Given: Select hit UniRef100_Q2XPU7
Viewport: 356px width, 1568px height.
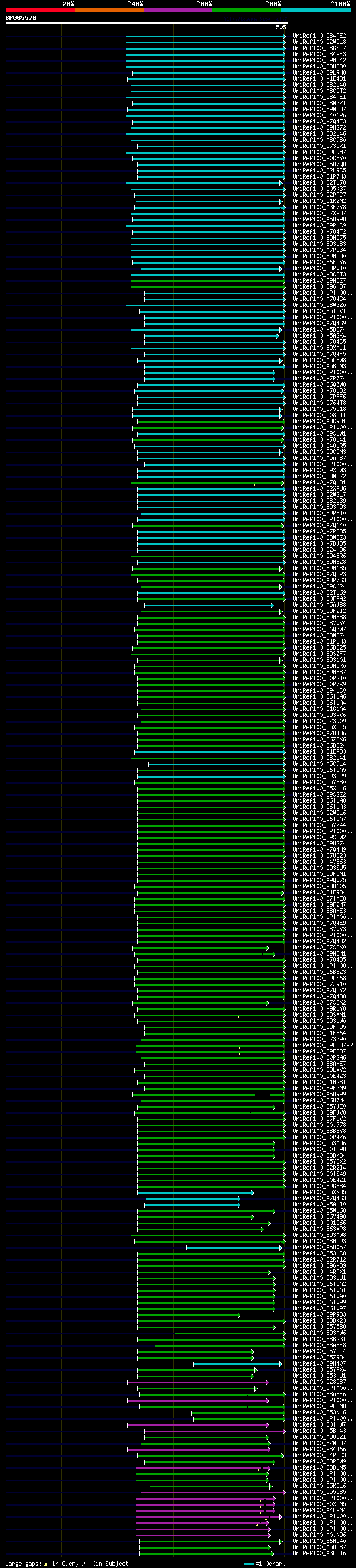Looking at the screenshot, I should point(319,213).
